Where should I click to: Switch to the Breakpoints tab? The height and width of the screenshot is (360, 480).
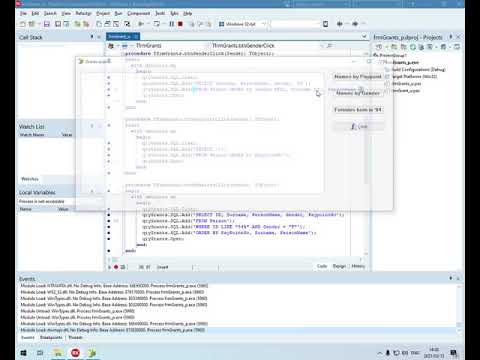51,337
